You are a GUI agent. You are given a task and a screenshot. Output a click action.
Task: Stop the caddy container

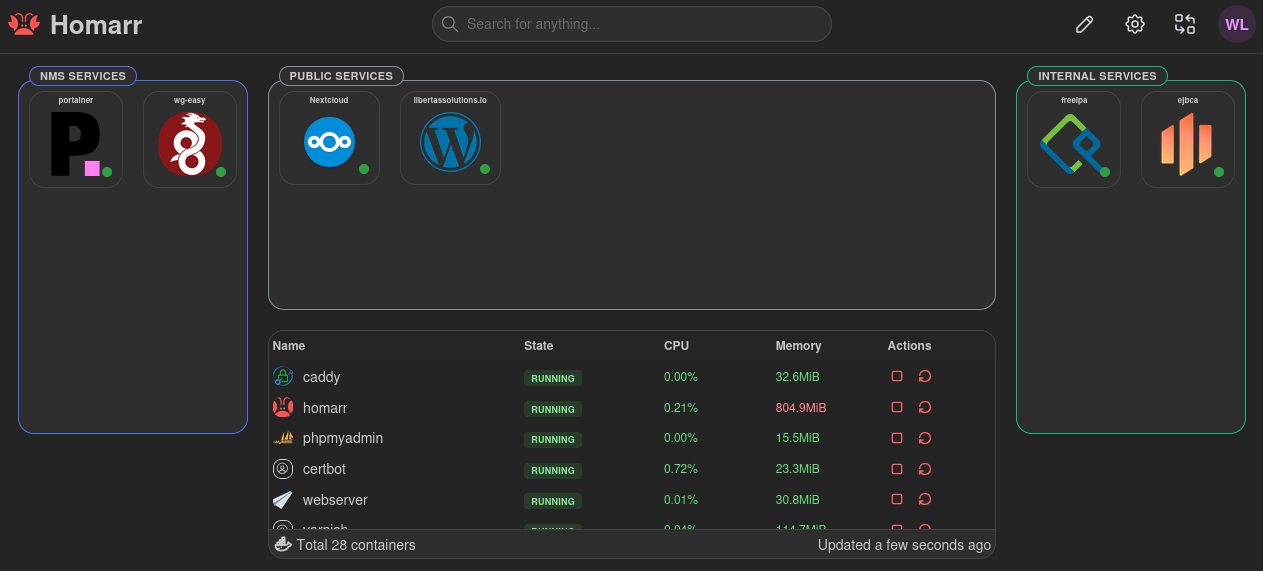click(897, 376)
